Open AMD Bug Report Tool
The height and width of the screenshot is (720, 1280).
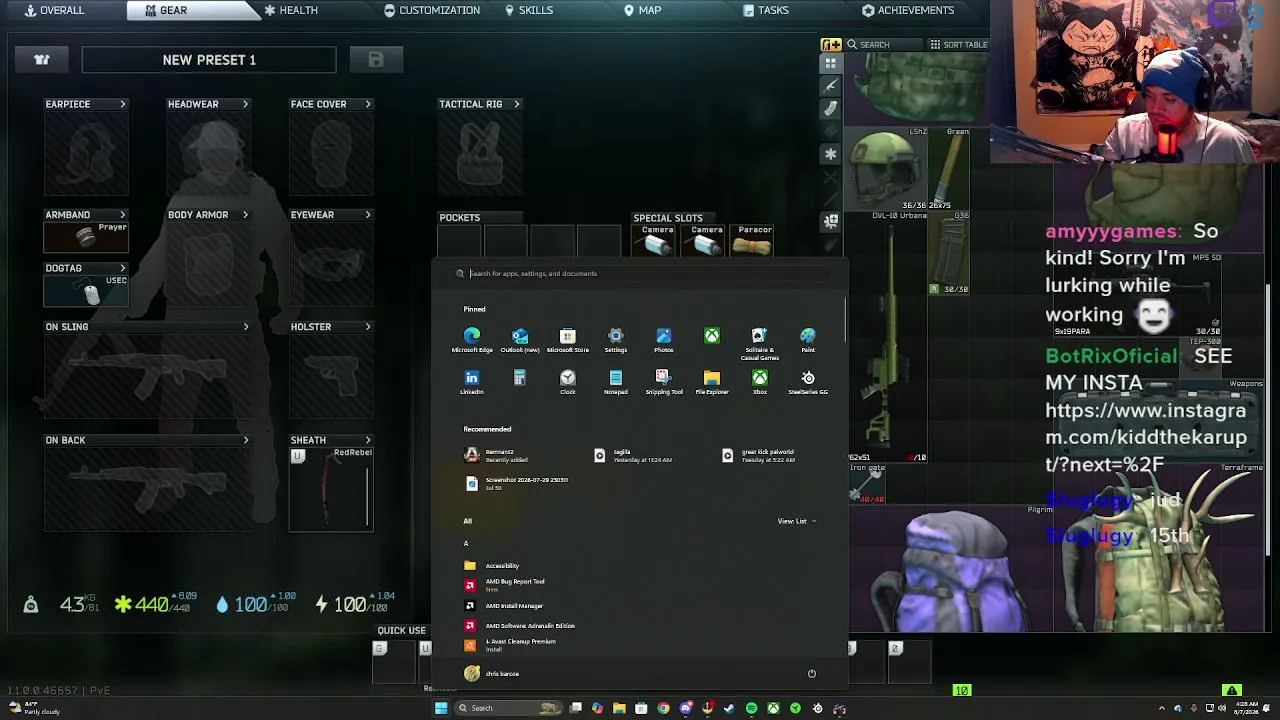click(x=505, y=585)
